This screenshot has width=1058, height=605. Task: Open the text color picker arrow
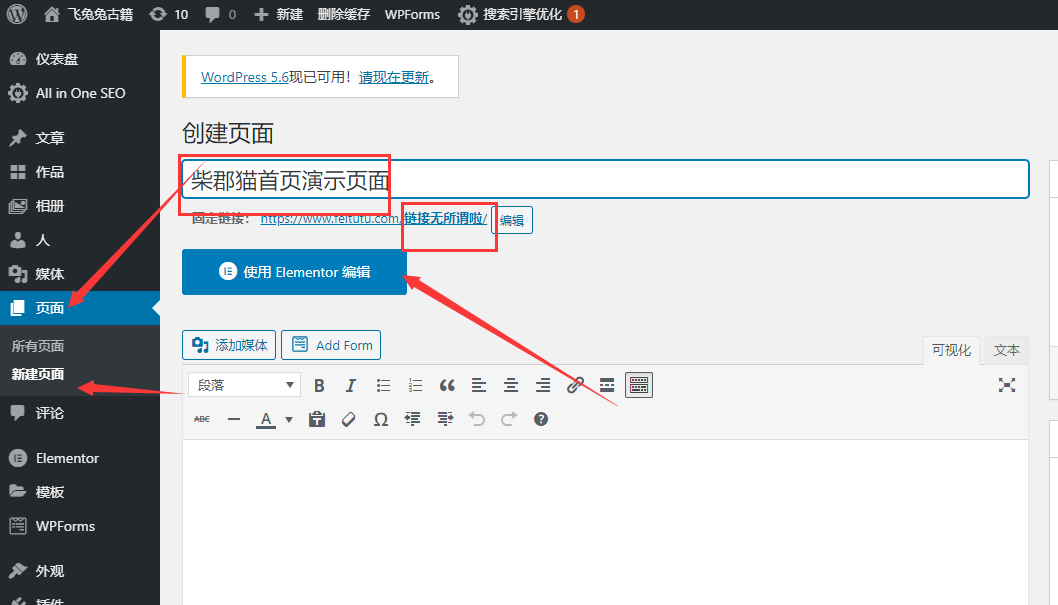point(289,420)
